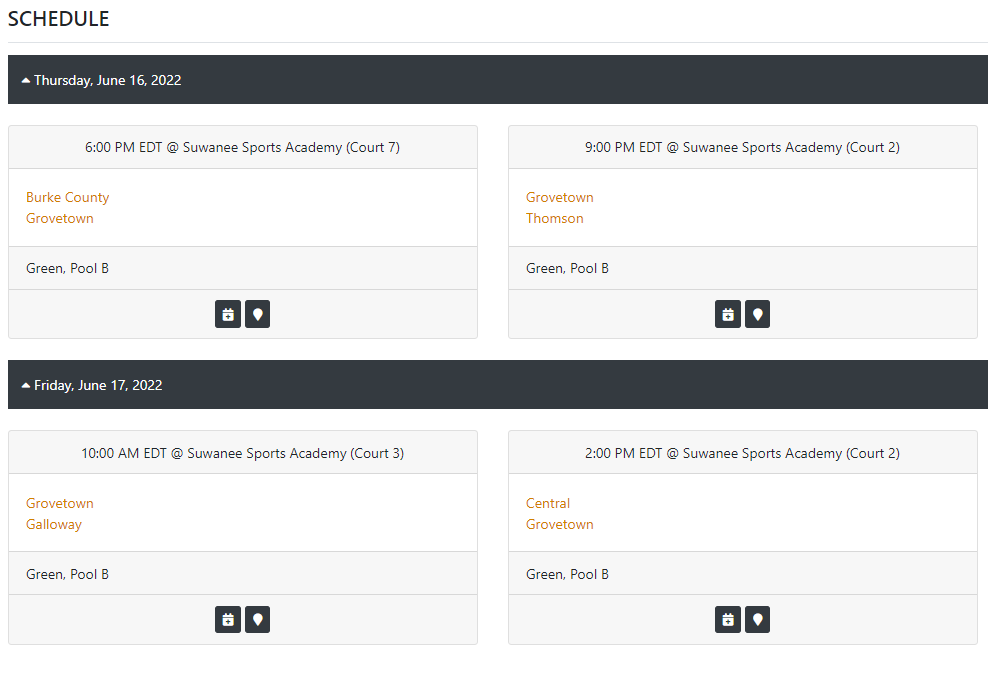Add Burke County vs Grovetown game to calendar

point(227,314)
